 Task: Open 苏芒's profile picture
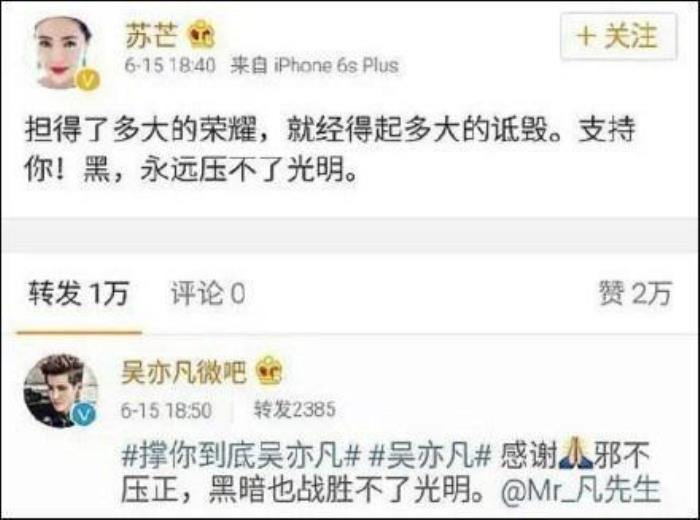coord(64,53)
